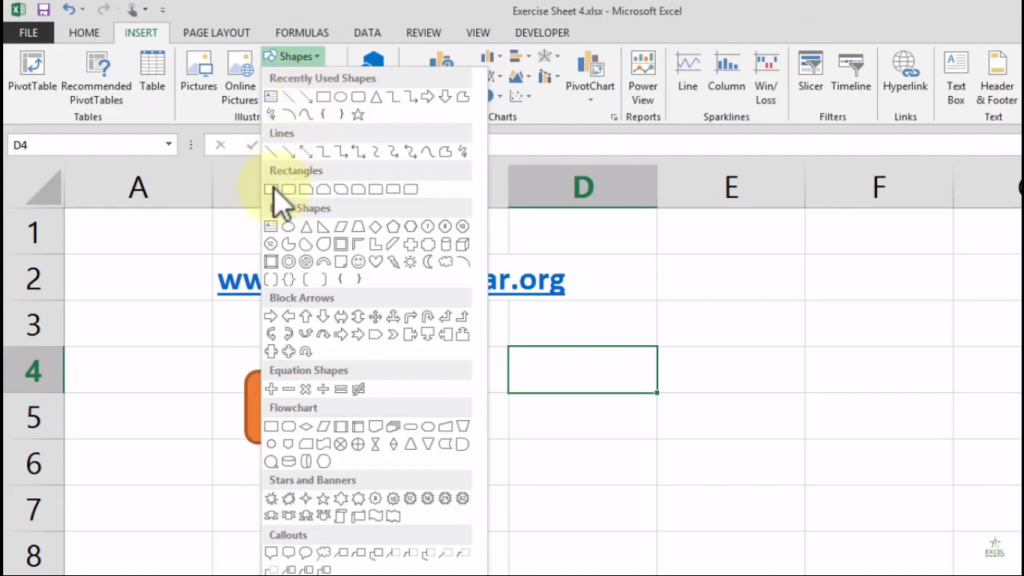The image size is (1024, 576).
Task: Click the column F header
Action: (x=879, y=187)
